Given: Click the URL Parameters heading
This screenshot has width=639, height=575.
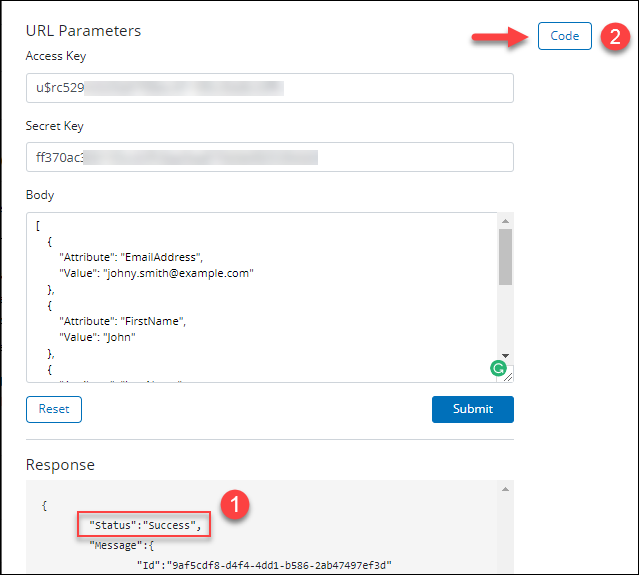Looking at the screenshot, I should pyautogui.click(x=83, y=31).
